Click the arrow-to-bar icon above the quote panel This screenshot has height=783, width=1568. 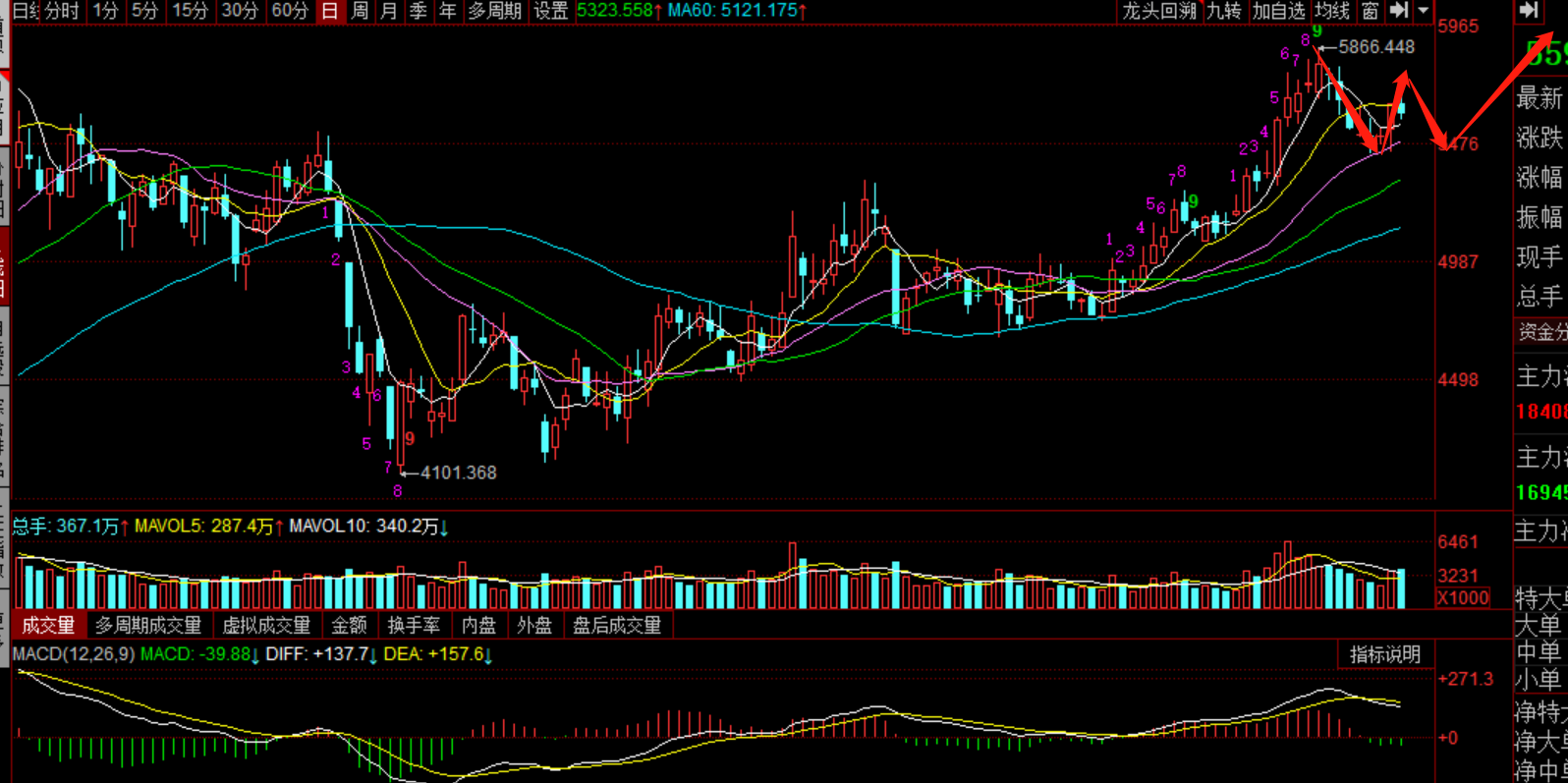click(1529, 11)
